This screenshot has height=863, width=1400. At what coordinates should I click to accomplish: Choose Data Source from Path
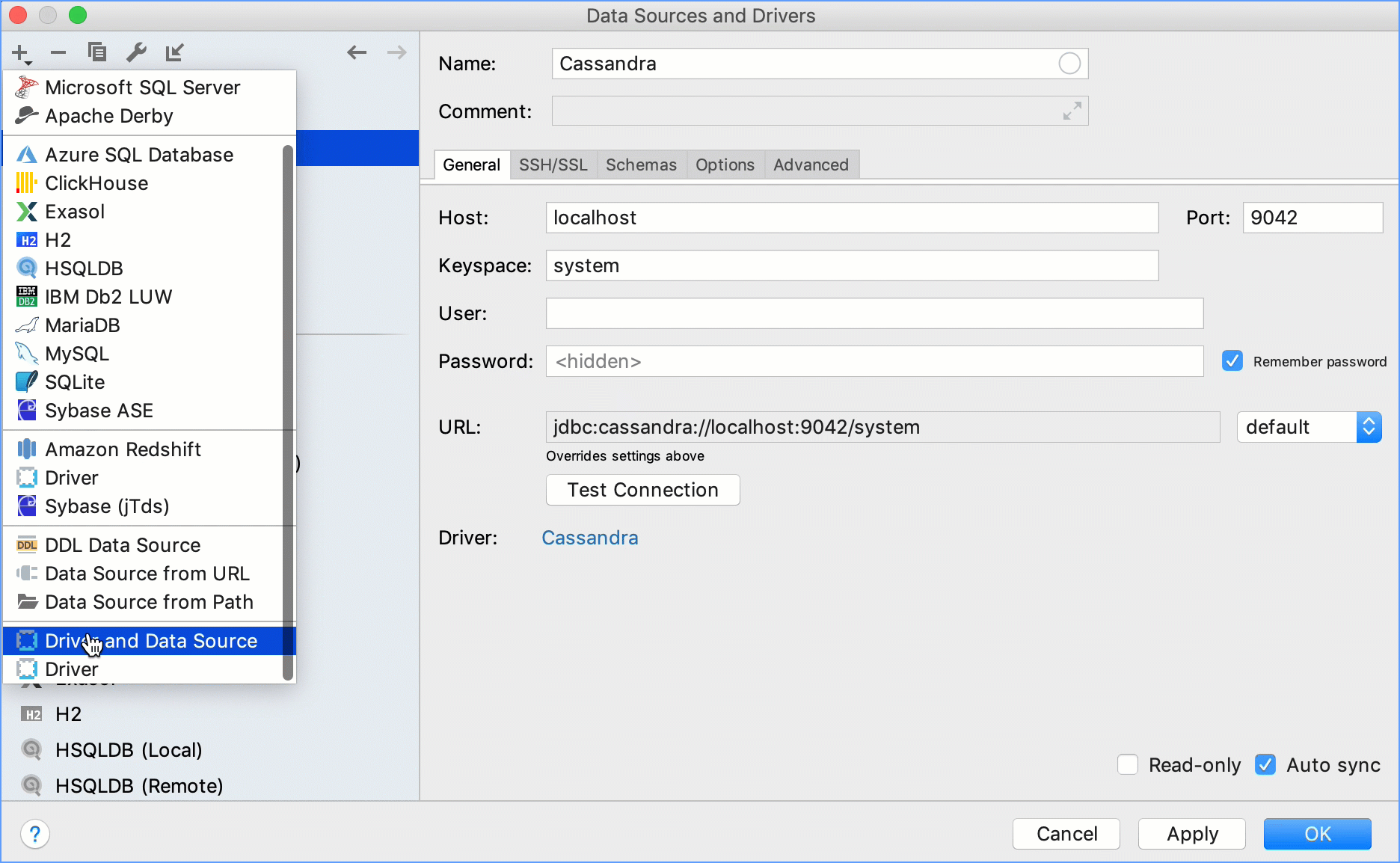144,602
